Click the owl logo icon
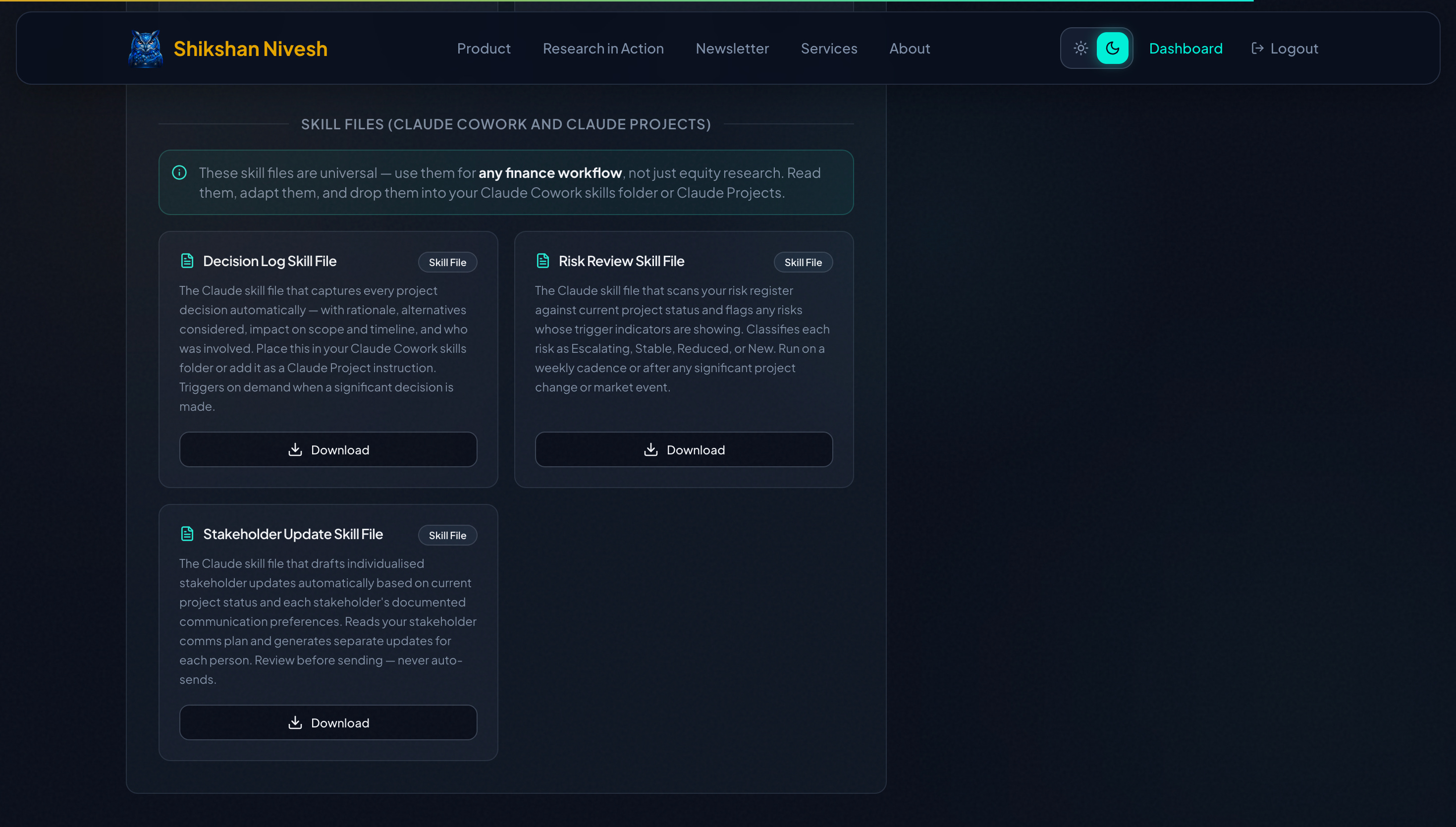1456x827 pixels. tap(145, 49)
